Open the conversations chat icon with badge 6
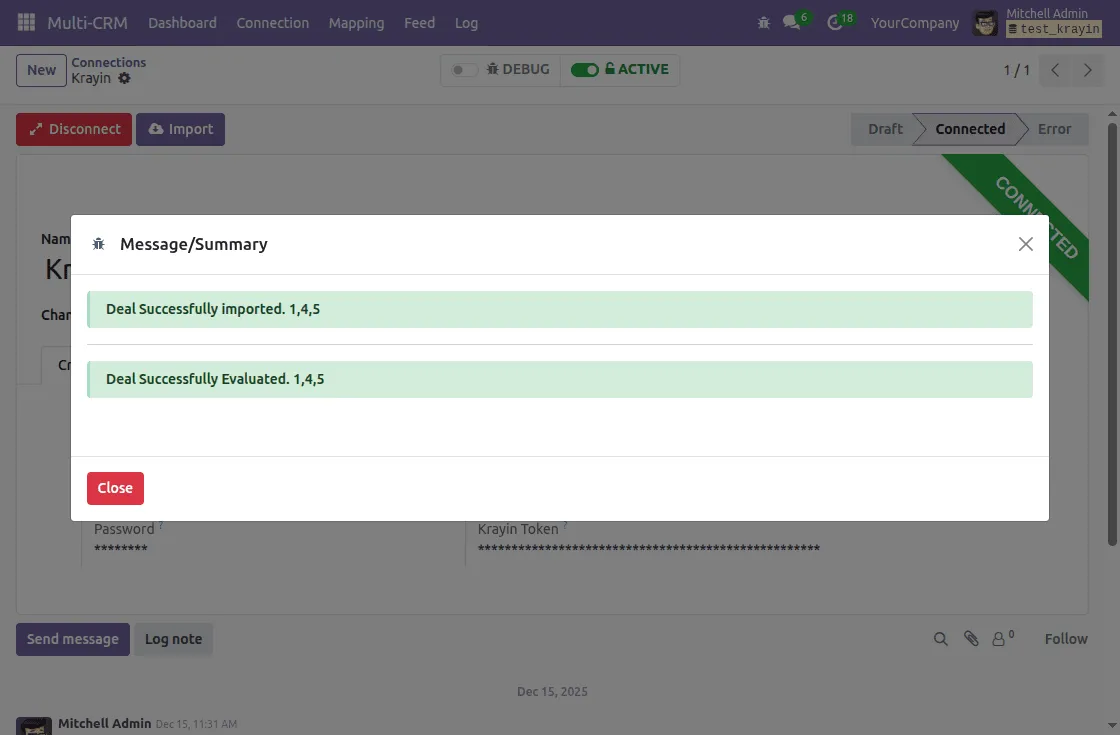Image resolution: width=1120 pixels, height=735 pixels. point(791,23)
